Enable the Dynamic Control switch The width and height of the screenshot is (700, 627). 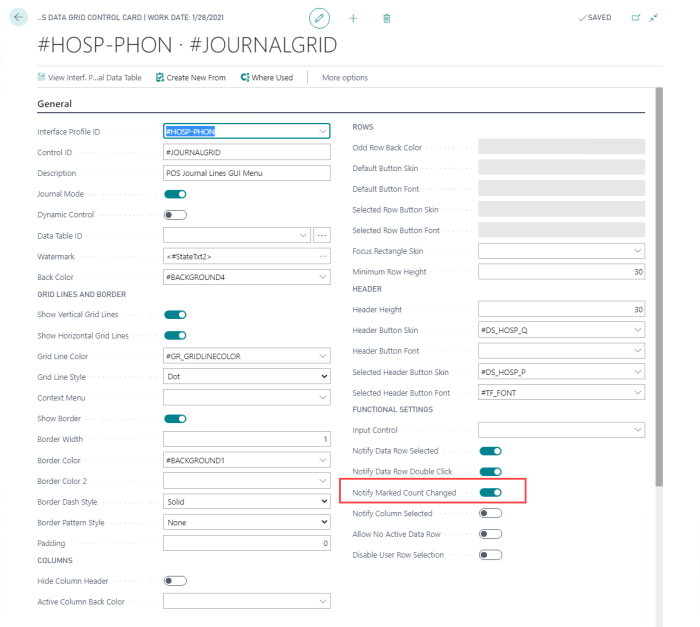click(175, 215)
